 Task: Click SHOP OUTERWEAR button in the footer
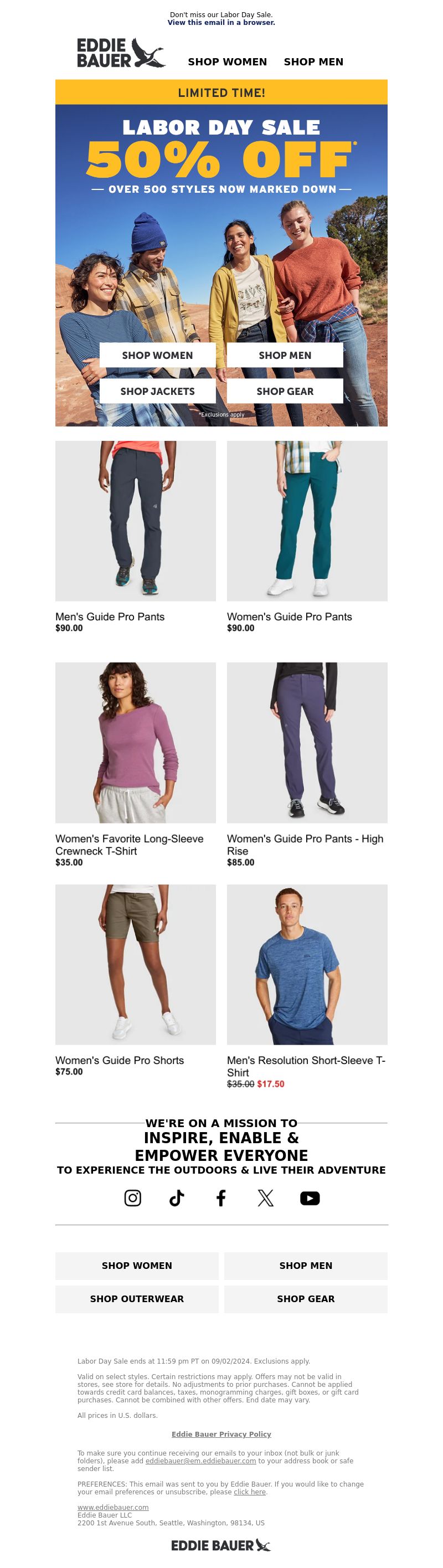pos(137,1298)
